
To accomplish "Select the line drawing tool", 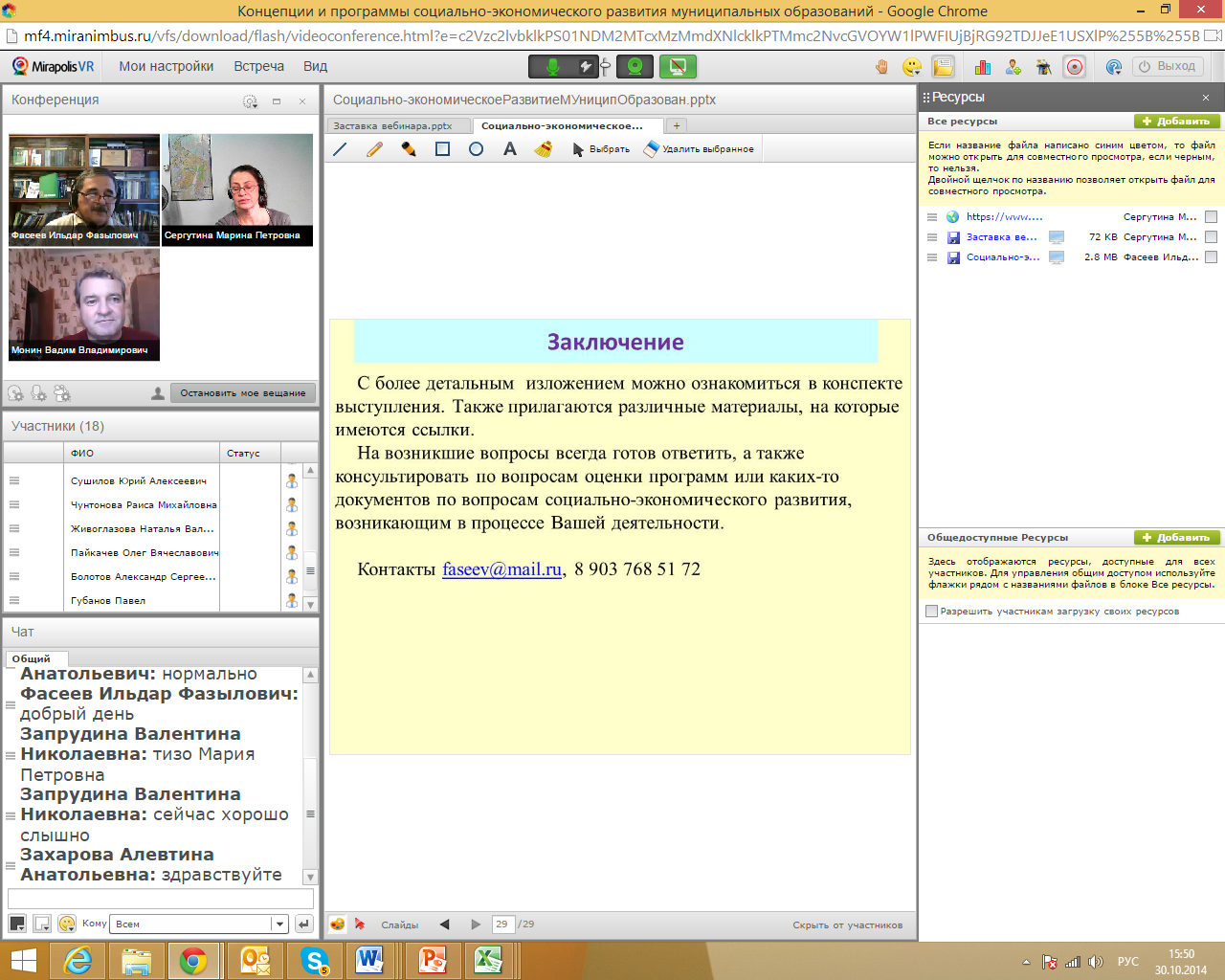I will (340, 149).
